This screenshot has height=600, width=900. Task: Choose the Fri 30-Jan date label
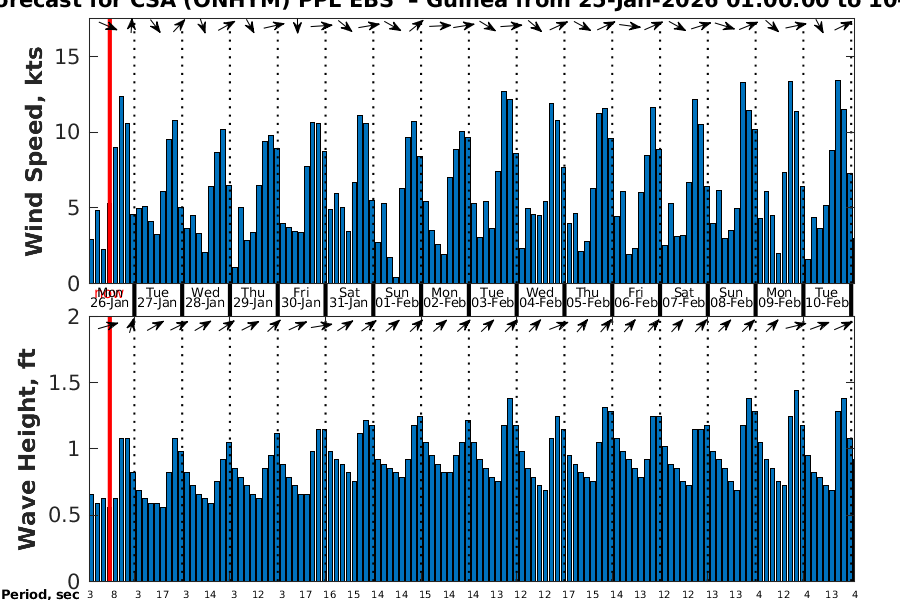click(301, 297)
